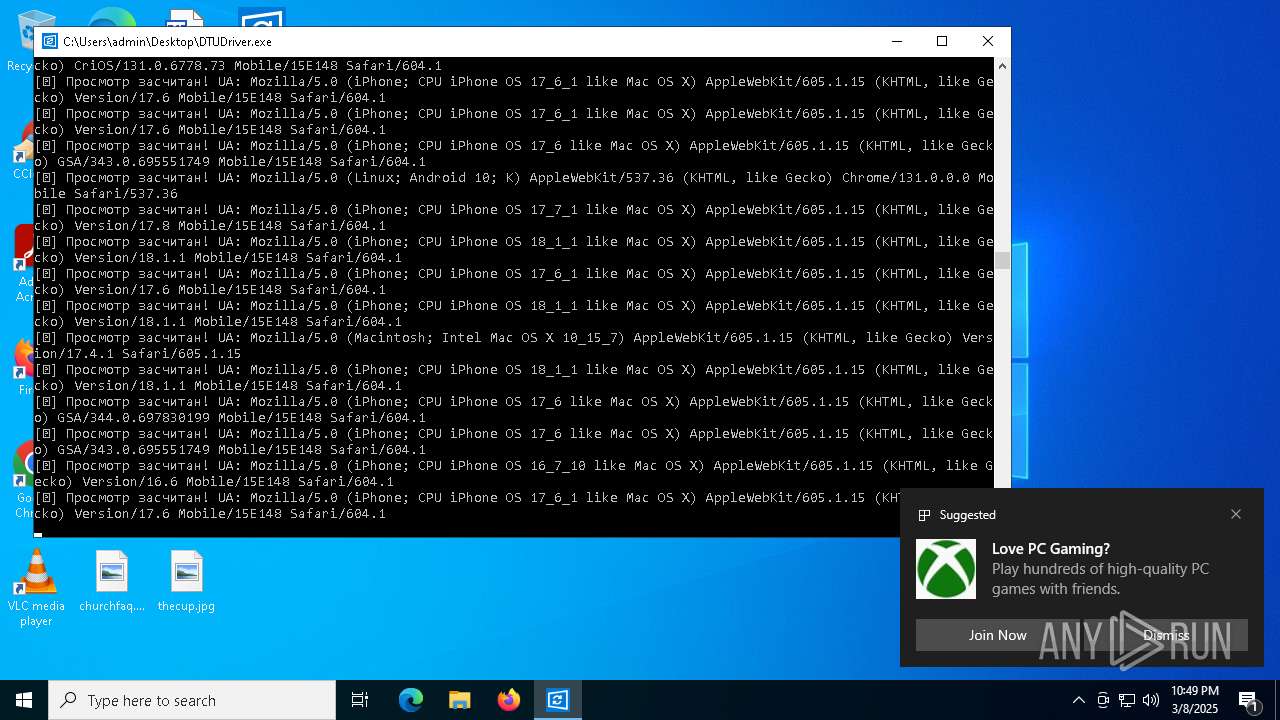
Task: Open Task View on the taskbar
Action: 360,700
